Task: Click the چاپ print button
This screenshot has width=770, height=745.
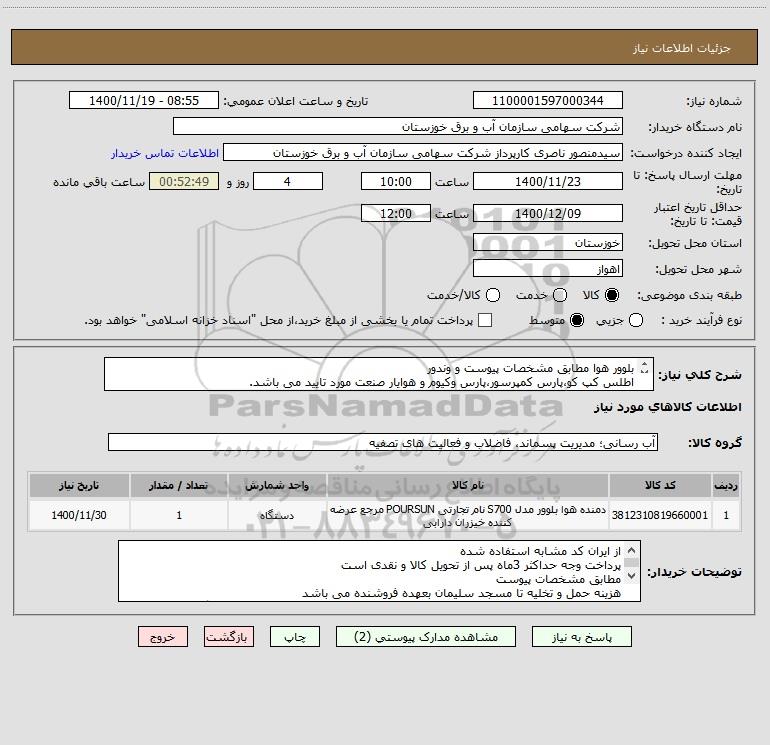Action: [295, 637]
